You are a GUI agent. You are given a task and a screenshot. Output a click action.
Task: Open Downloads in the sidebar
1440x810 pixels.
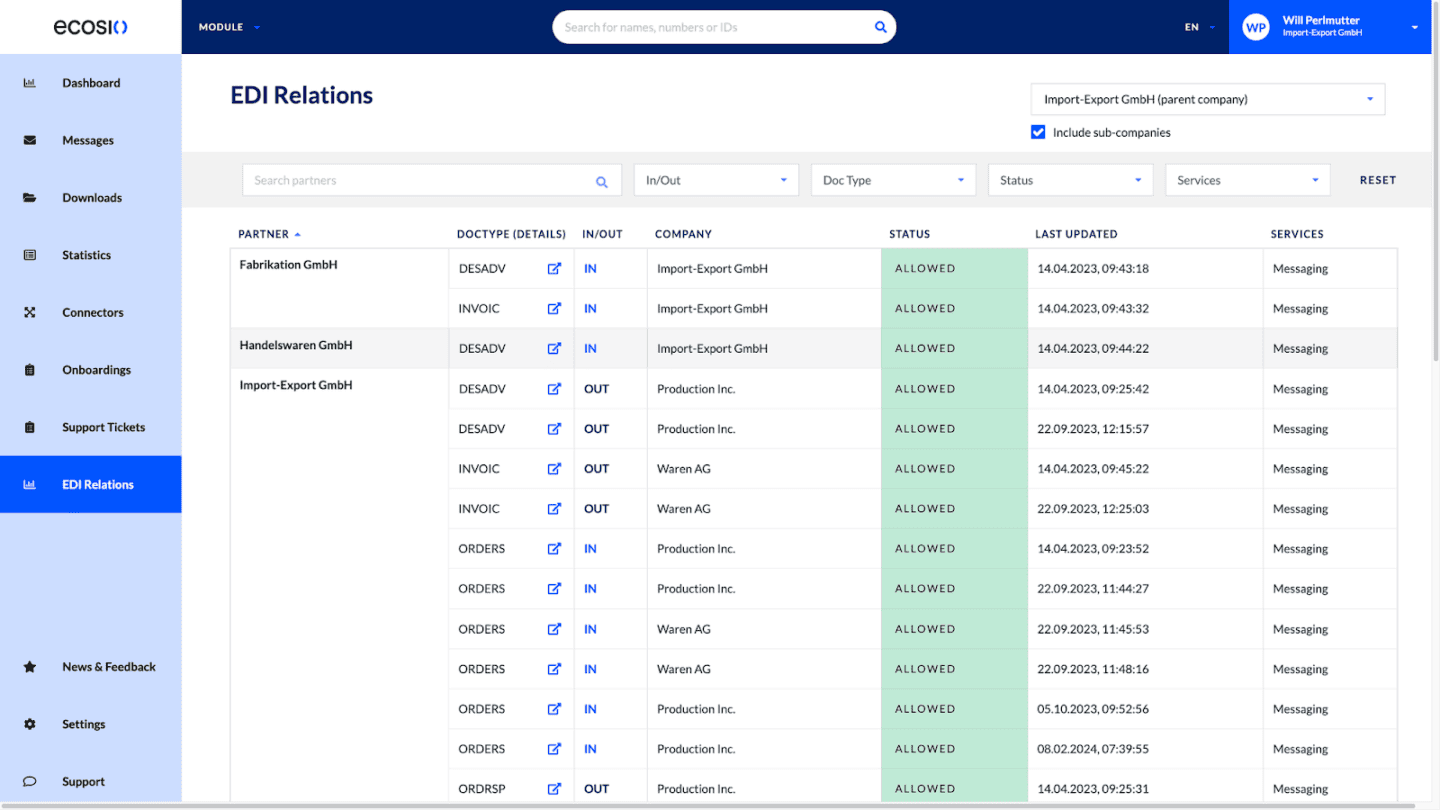(92, 197)
